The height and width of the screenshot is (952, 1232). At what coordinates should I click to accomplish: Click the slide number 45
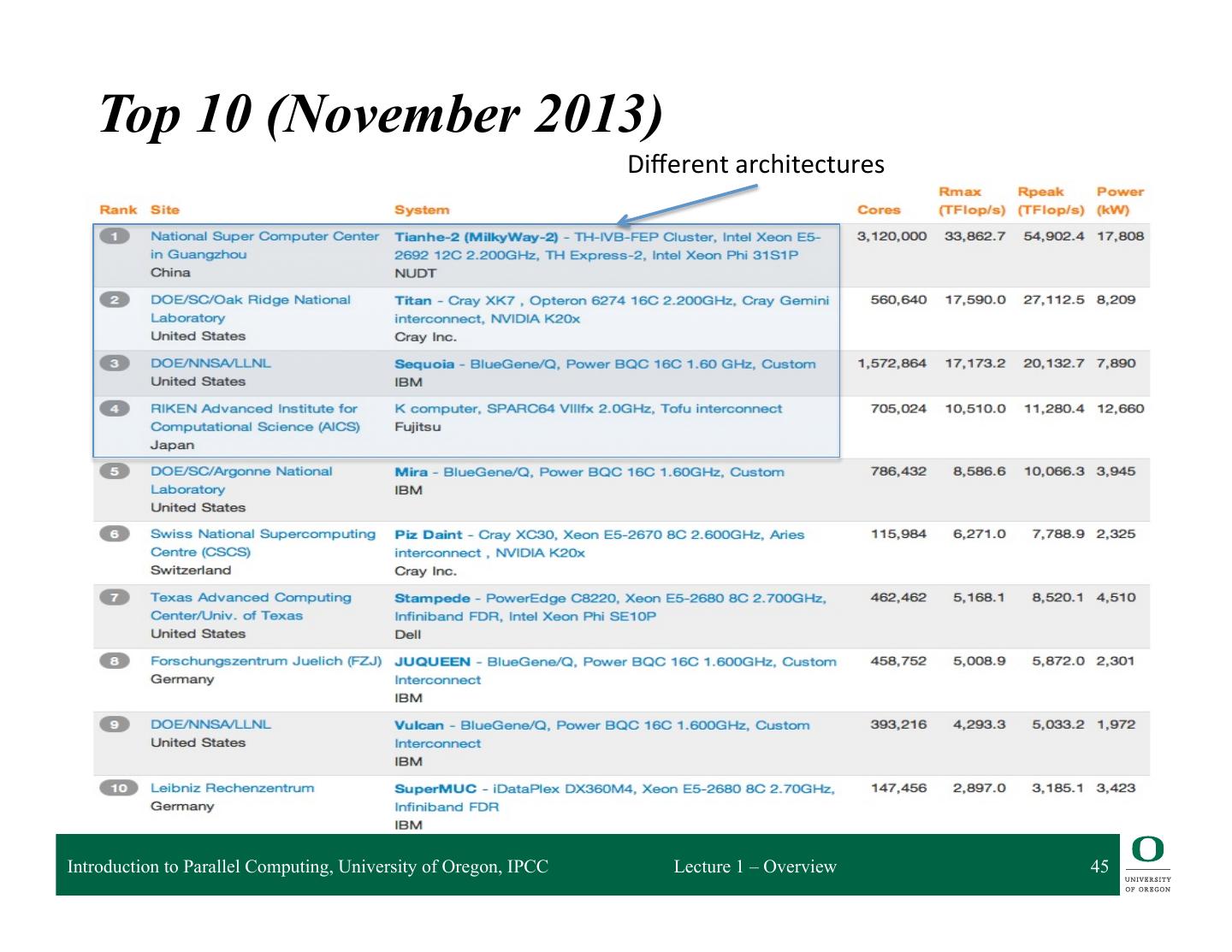pos(1099,866)
